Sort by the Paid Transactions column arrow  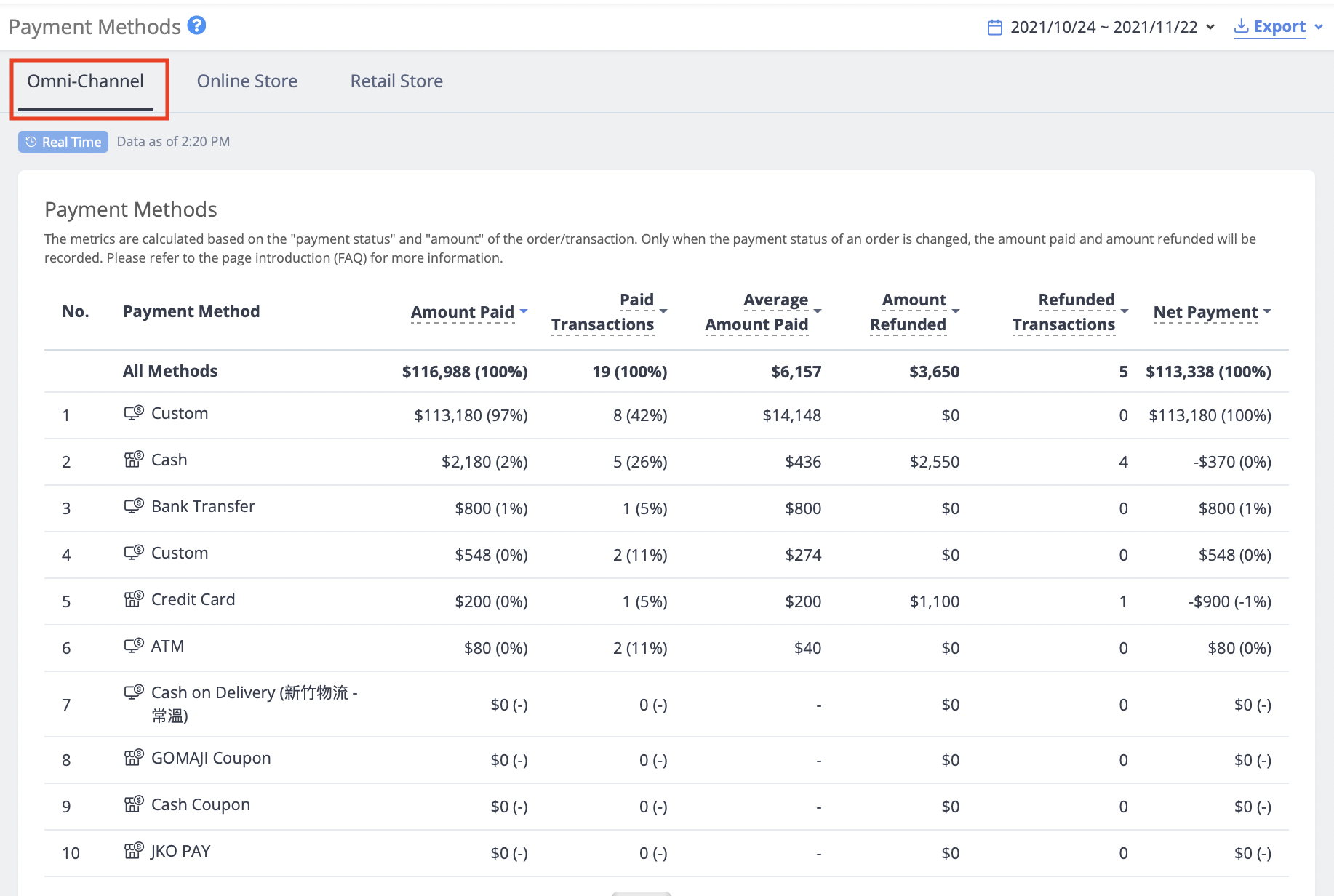pyautogui.click(x=663, y=311)
